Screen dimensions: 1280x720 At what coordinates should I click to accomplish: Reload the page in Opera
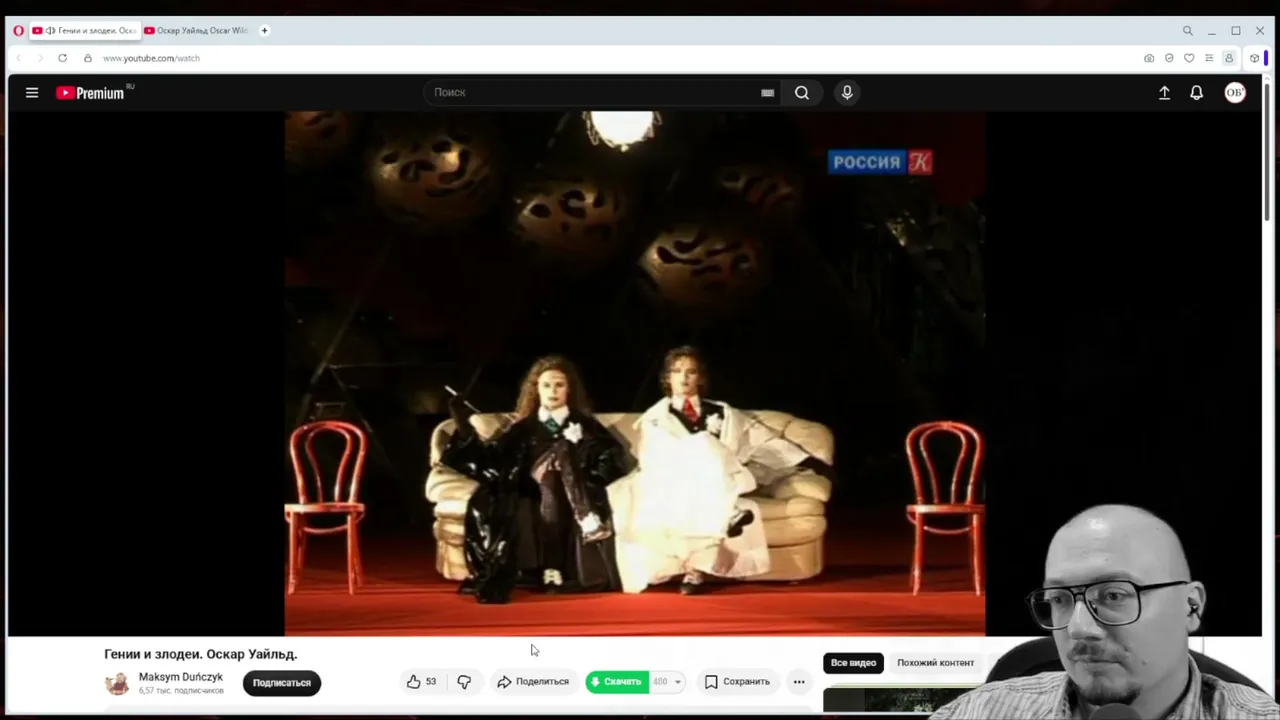(x=62, y=58)
